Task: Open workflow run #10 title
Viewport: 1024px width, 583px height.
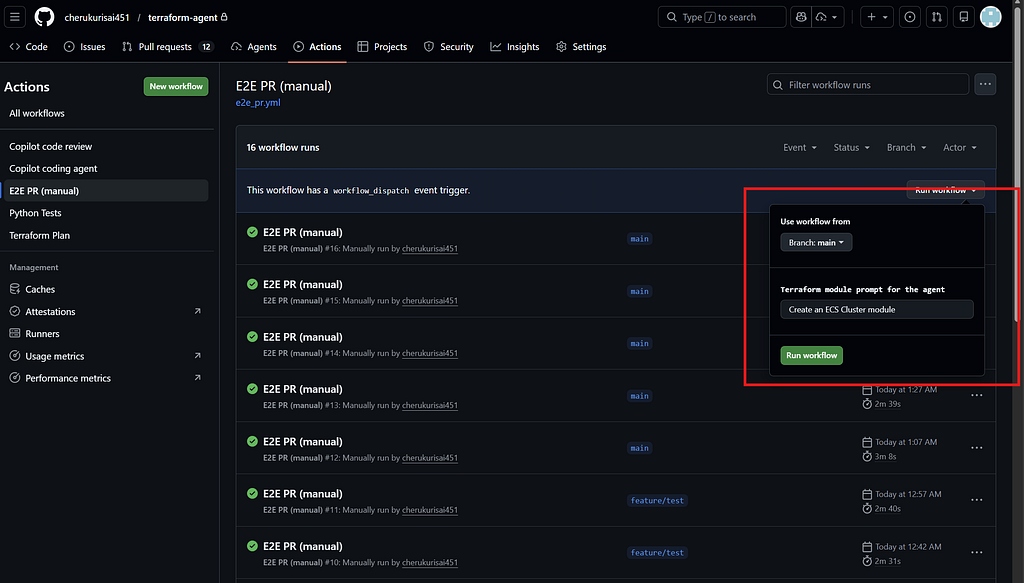Action: [x=302, y=546]
